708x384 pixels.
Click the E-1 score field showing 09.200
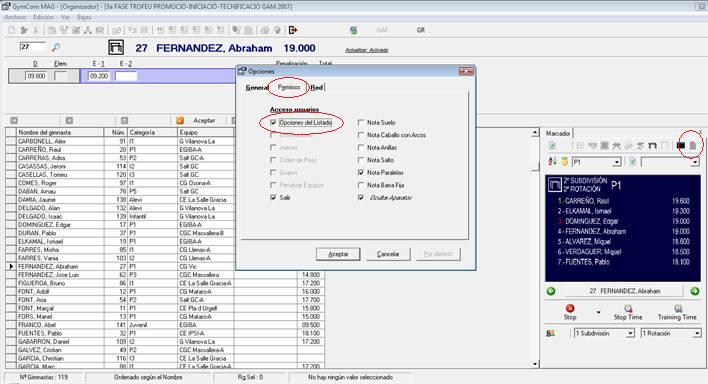pyautogui.click(x=99, y=76)
